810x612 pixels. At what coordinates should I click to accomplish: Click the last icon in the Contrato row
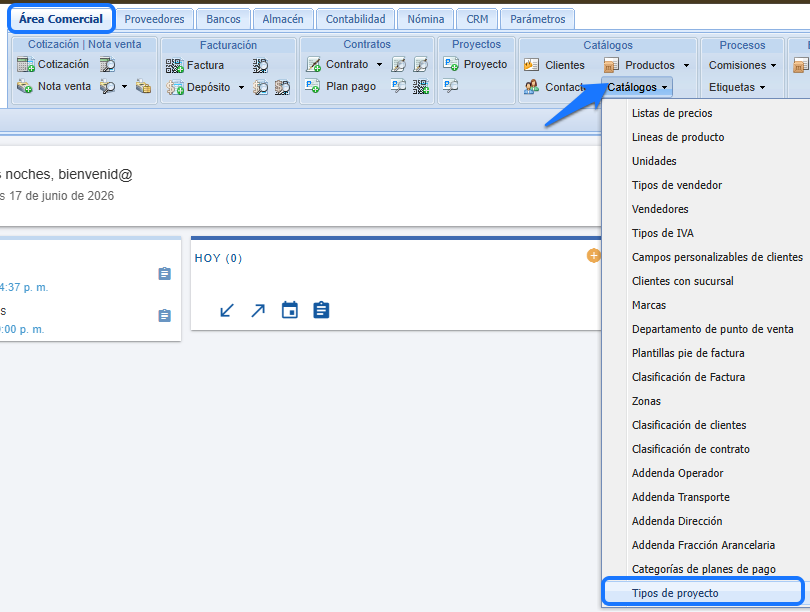[420, 65]
